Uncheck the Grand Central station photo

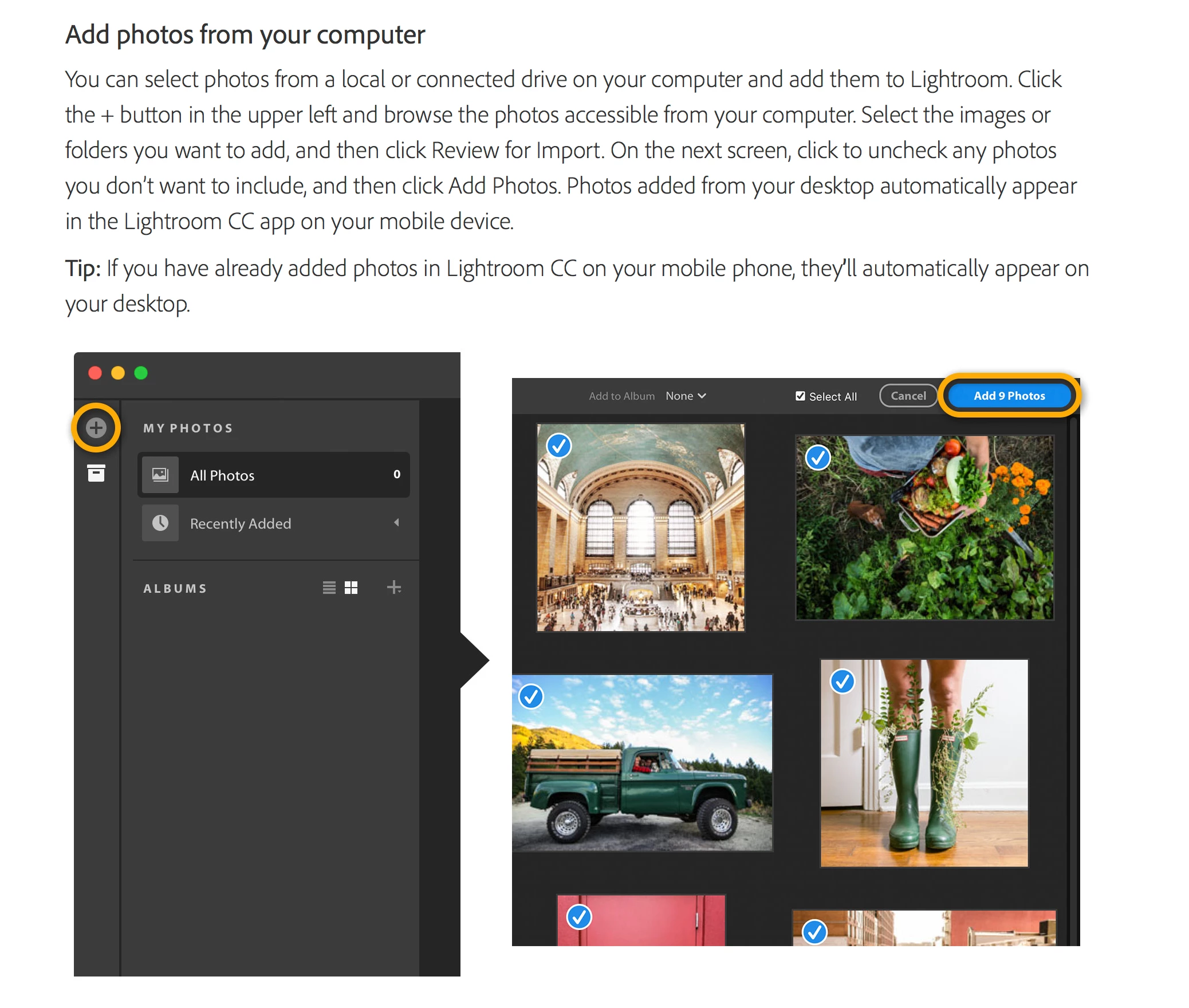point(559,446)
